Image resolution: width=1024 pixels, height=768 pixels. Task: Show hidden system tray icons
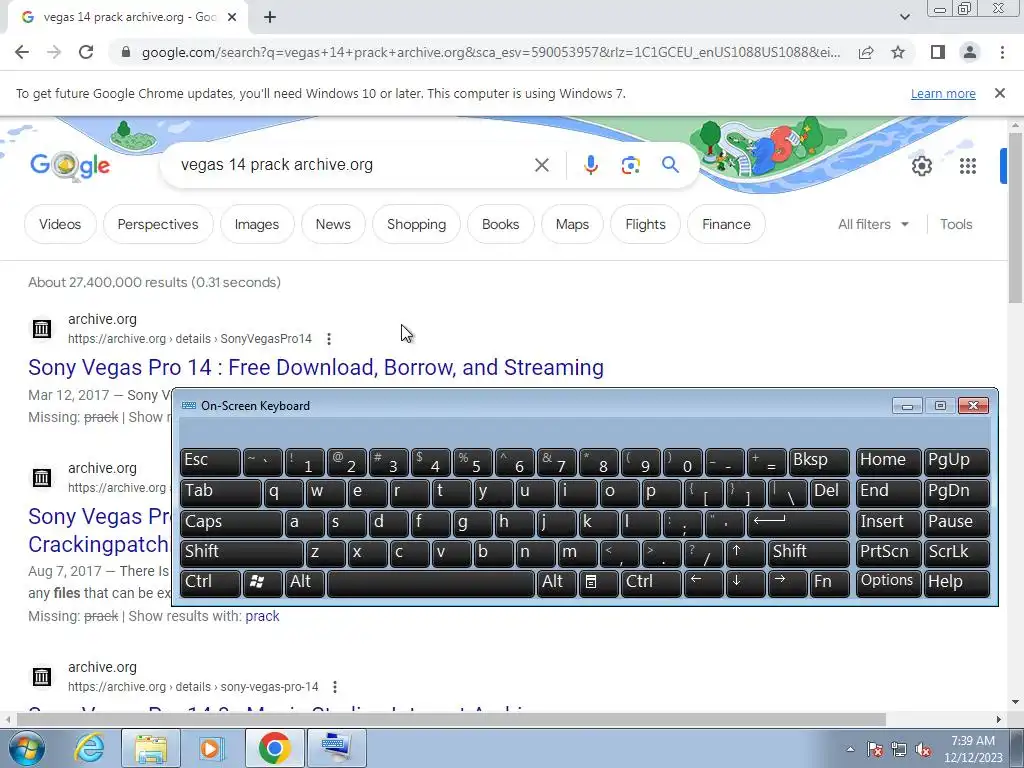click(x=850, y=749)
